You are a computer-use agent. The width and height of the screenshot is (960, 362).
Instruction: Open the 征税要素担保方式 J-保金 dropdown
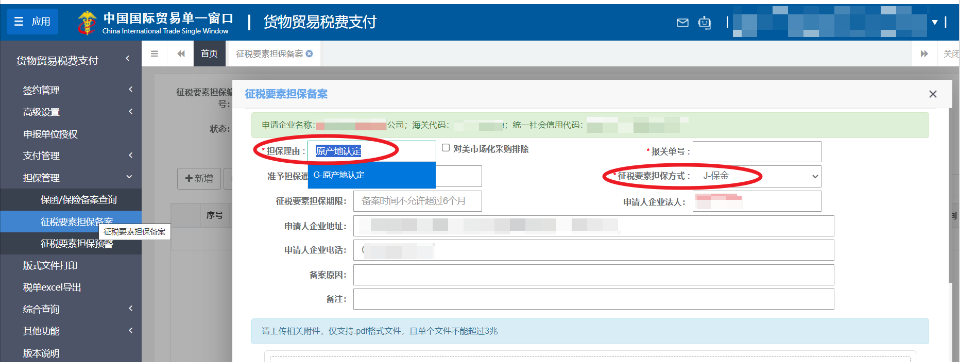point(757,176)
